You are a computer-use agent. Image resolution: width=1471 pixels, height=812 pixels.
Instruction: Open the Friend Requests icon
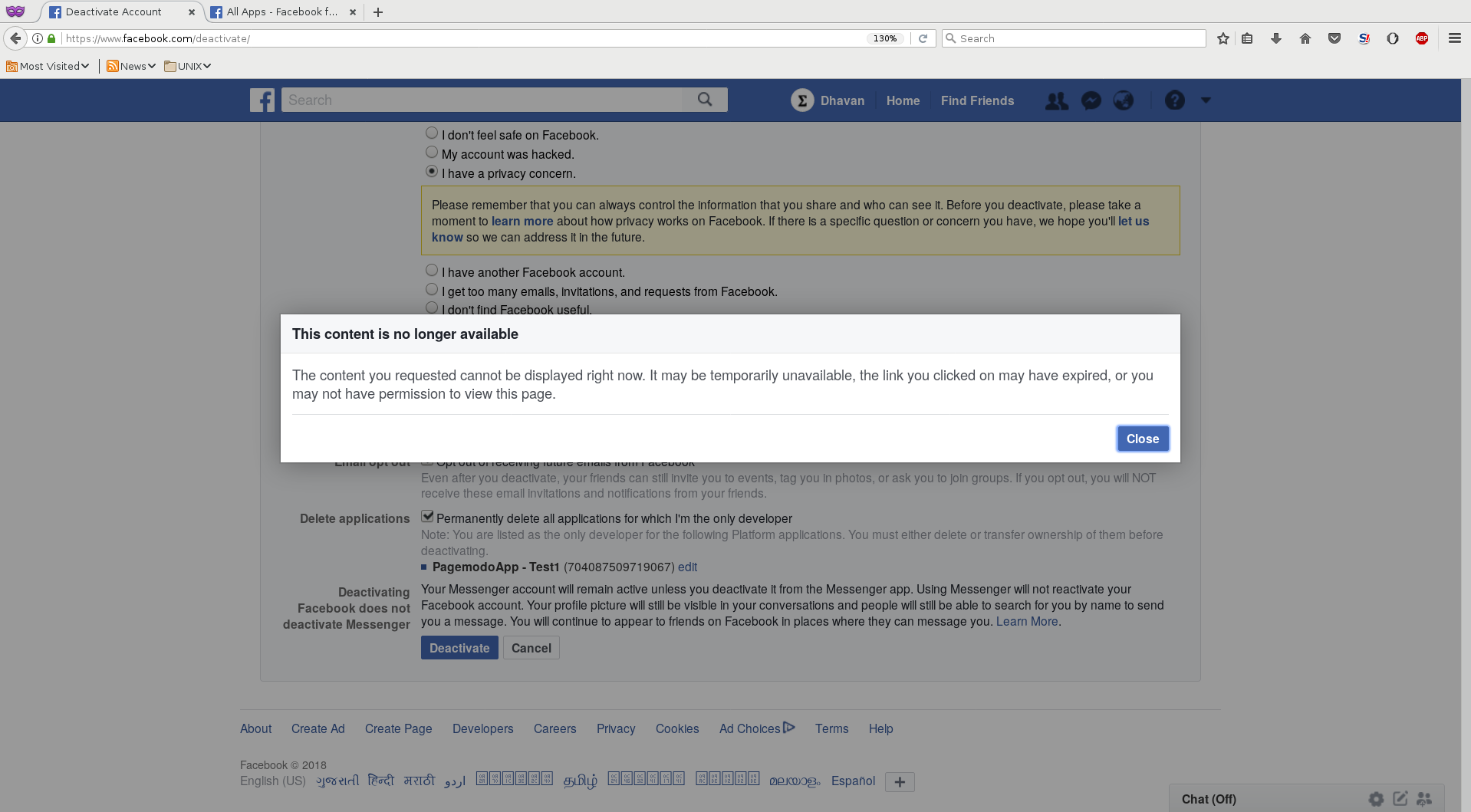coord(1057,100)
